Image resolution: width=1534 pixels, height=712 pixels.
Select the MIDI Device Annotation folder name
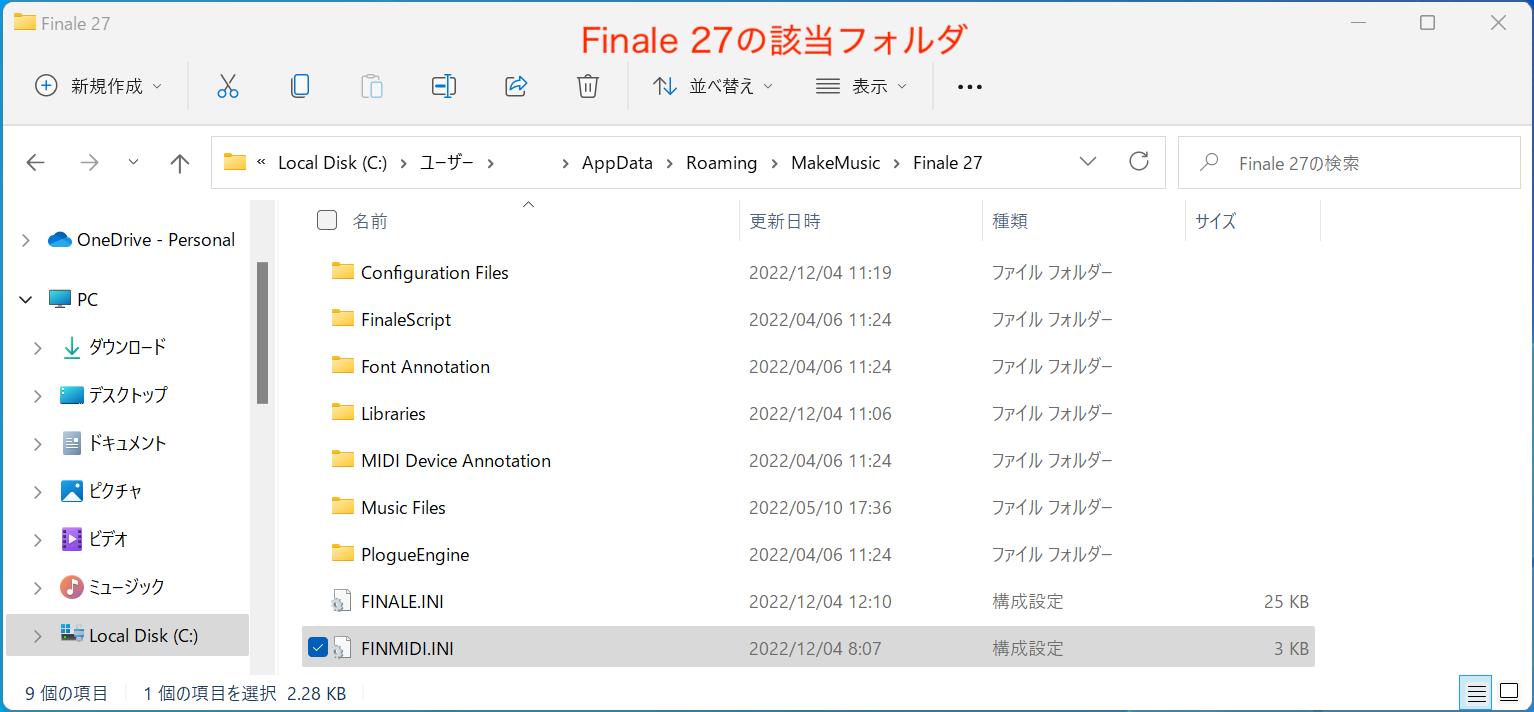(x=456, y=461)
